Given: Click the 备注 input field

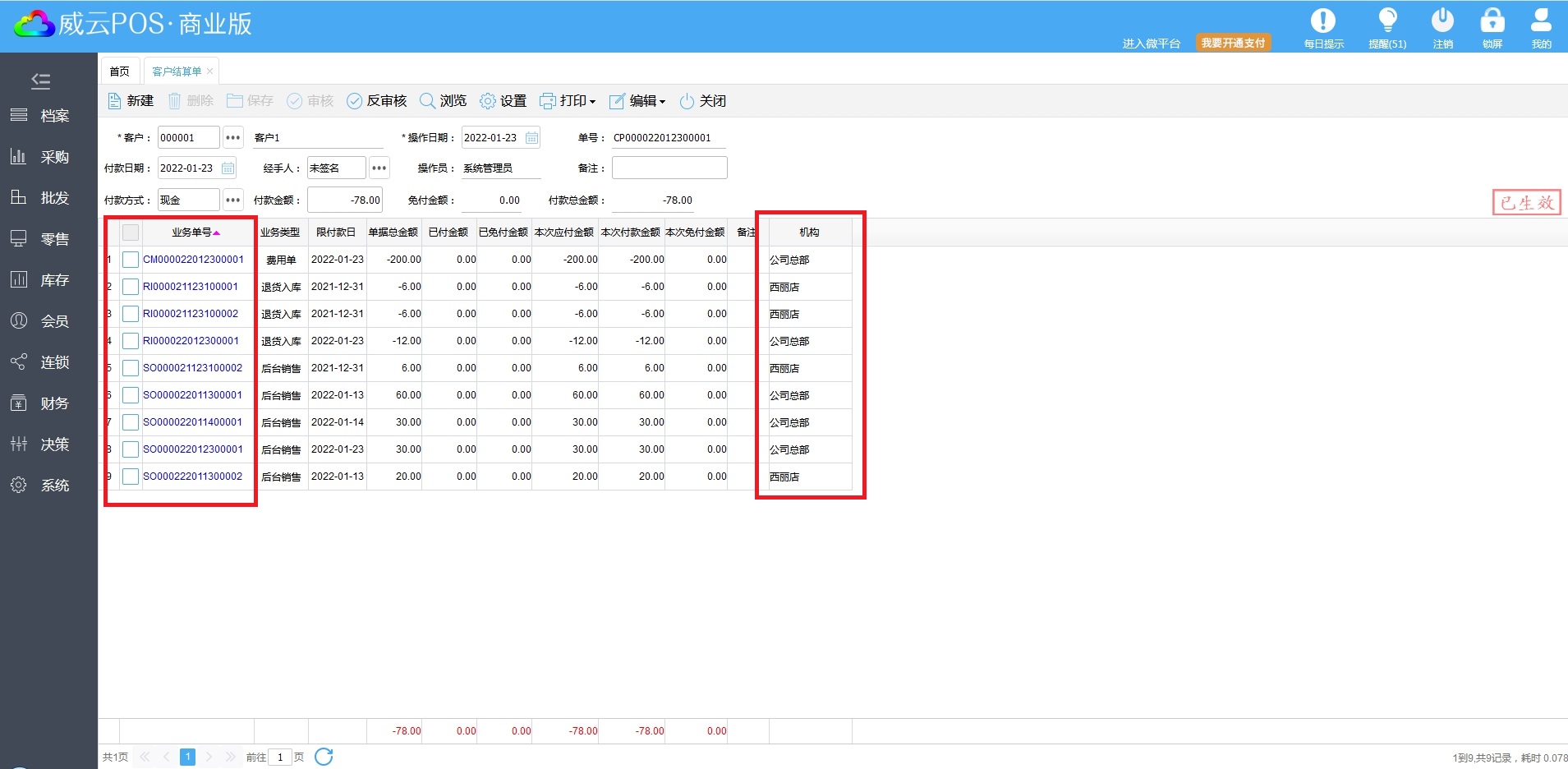Looking at the screenshot, I should [669, 168].
